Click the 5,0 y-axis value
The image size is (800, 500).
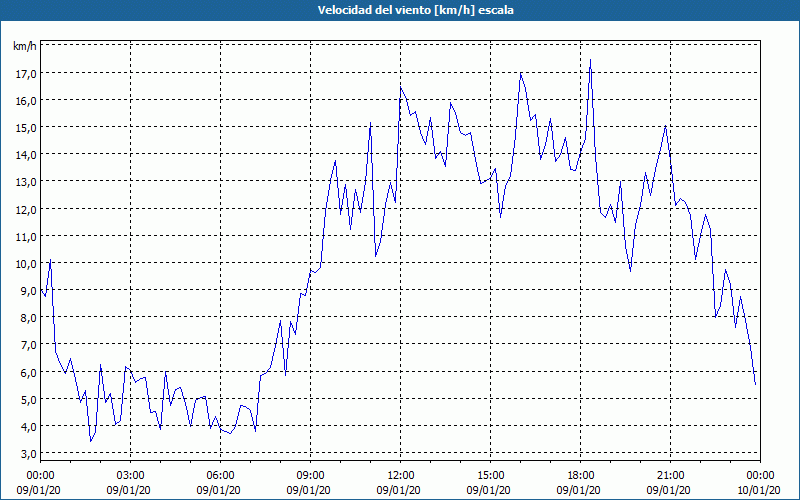point(29,399)
